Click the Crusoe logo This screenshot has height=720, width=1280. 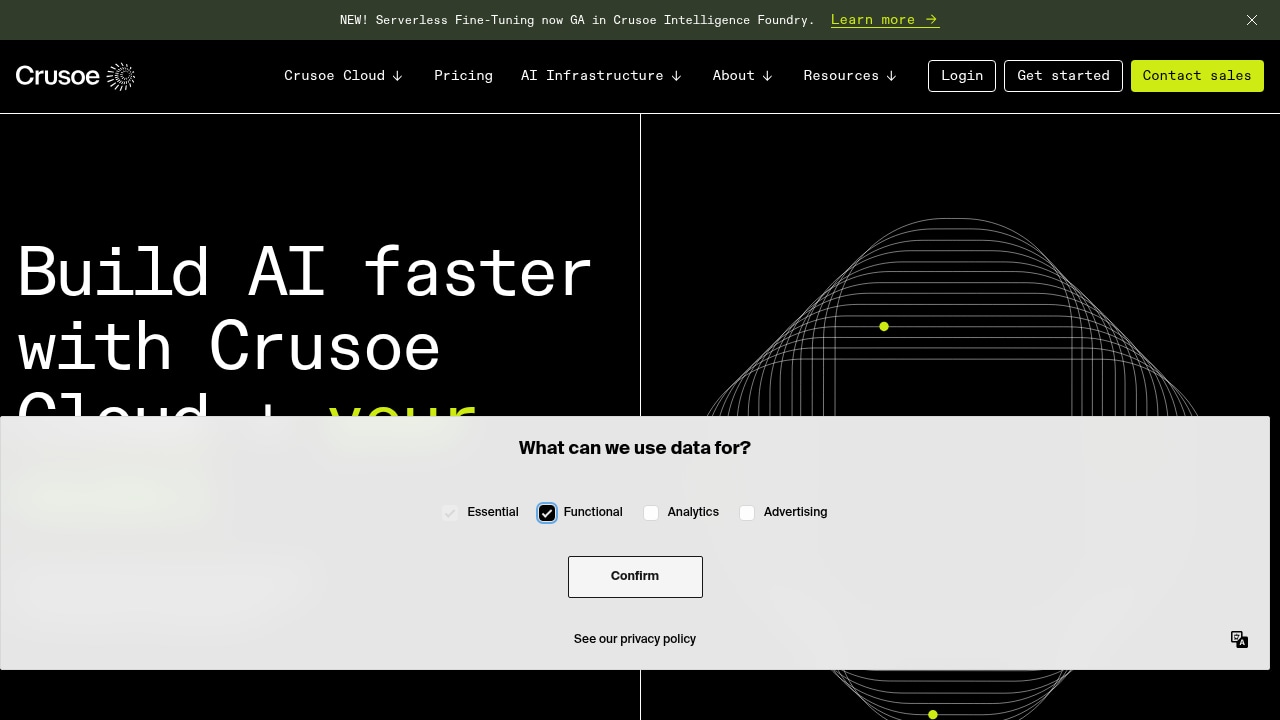pos(75,76)
